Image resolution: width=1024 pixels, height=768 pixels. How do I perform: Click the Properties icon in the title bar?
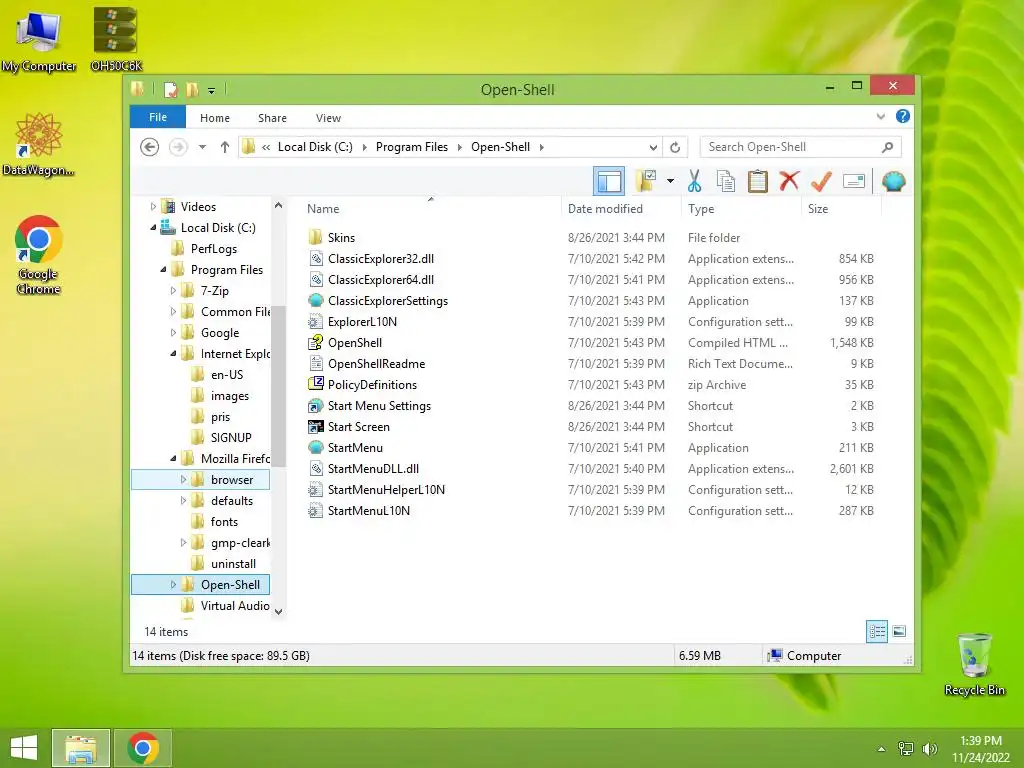tap(170, 89)
